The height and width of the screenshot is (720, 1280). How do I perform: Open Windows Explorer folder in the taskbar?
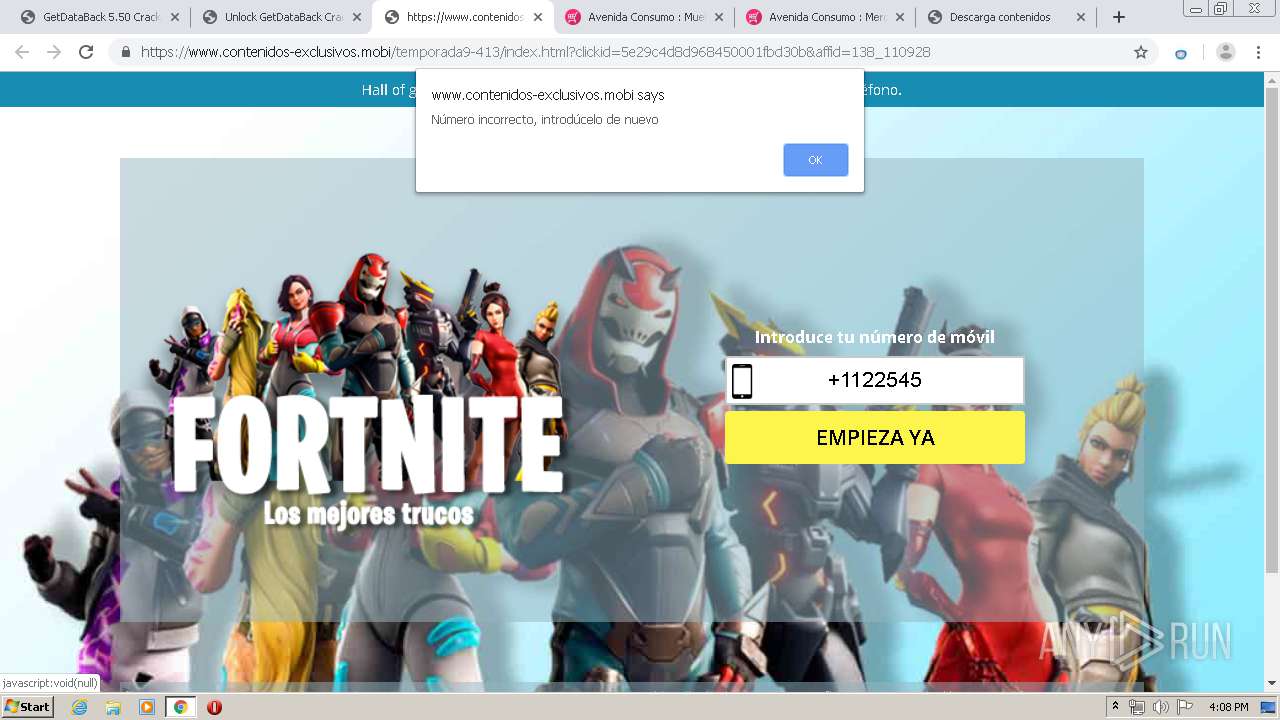113,707
